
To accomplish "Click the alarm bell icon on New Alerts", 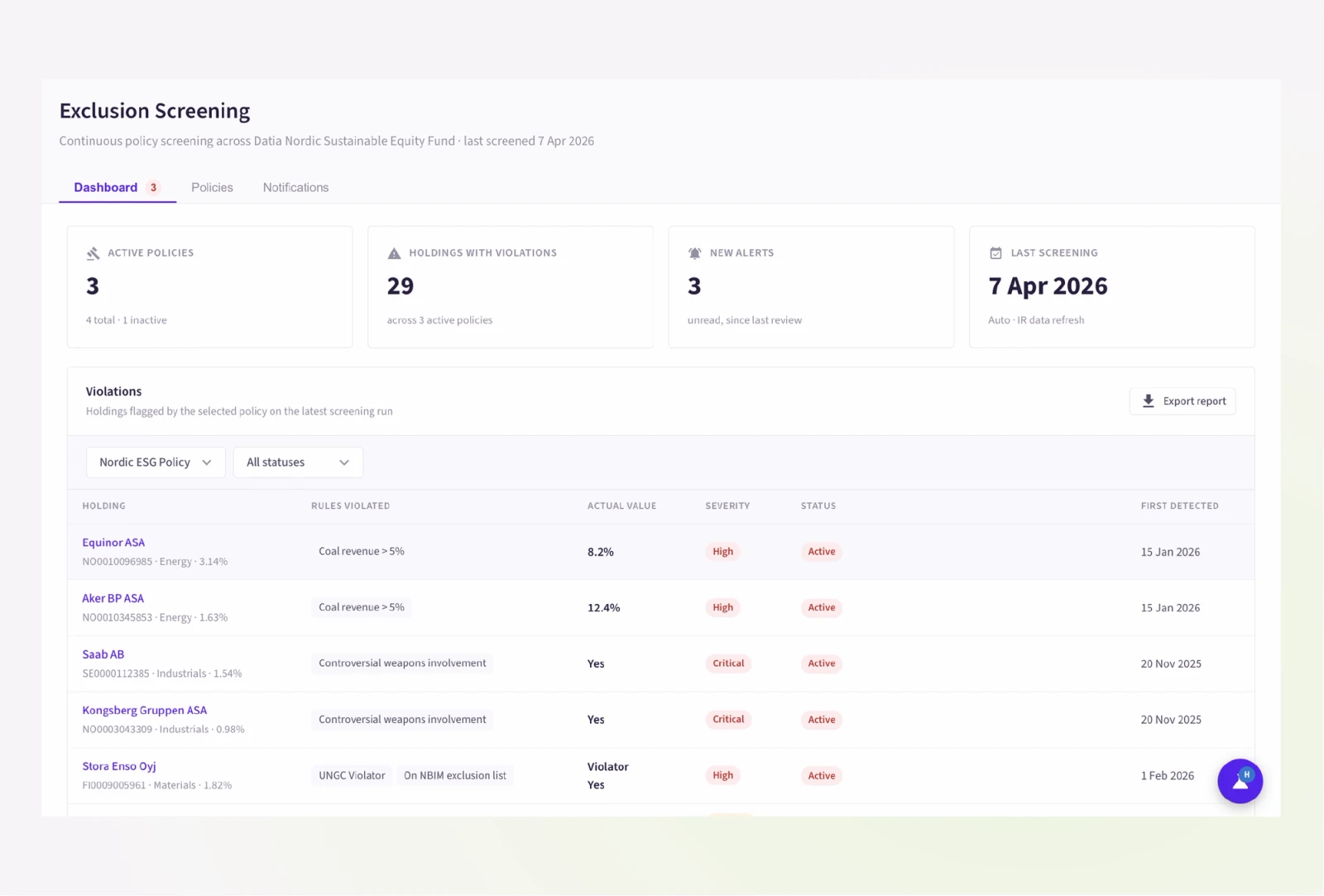I will pyautogui.click(x=694, y=253).
